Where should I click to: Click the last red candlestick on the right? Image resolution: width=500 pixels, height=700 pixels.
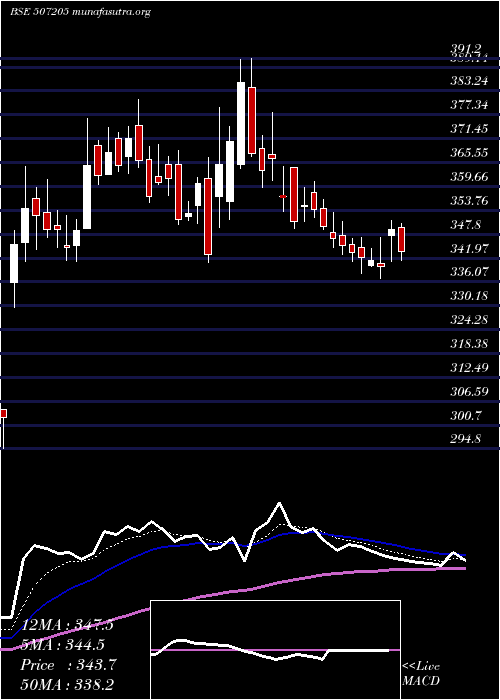pyautogui.click(x=401, y=240)
